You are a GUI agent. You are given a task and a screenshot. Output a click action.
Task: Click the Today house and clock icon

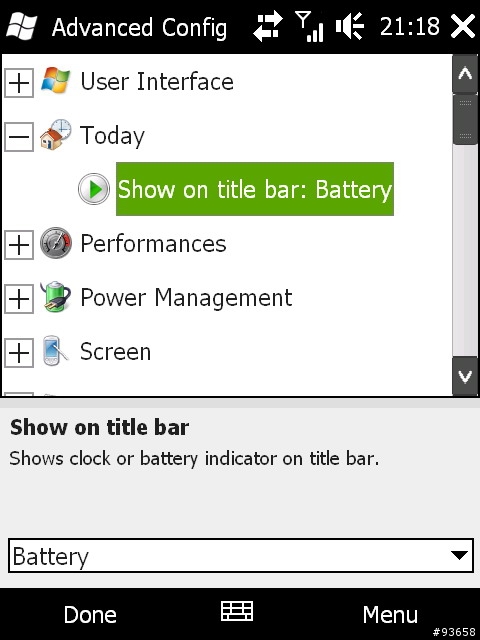tap(56, 135)
